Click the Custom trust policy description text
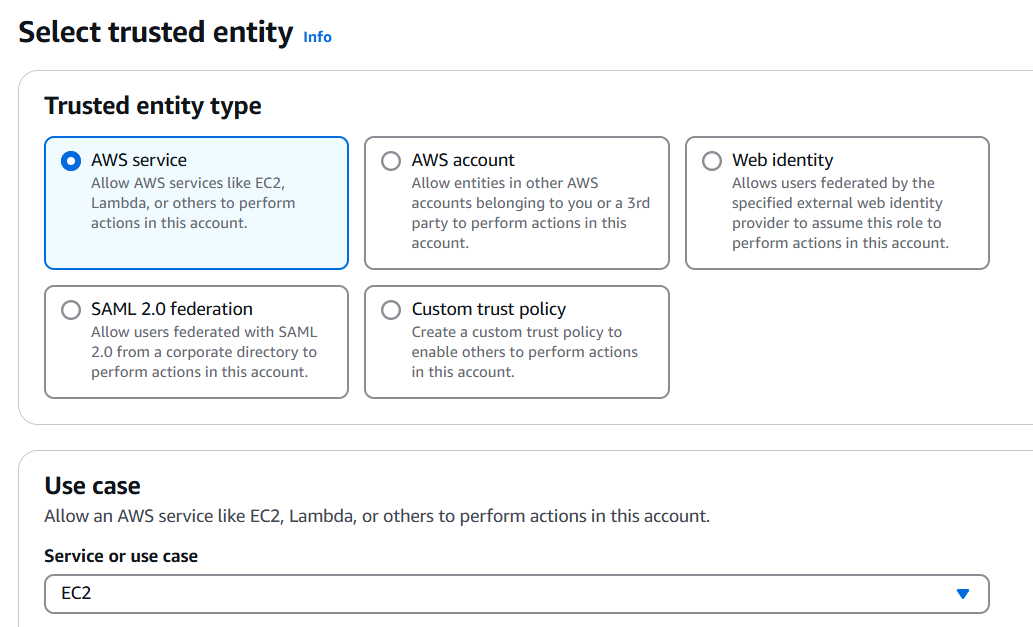This screenshot has height=627, width=1033. tap(524, 352)
